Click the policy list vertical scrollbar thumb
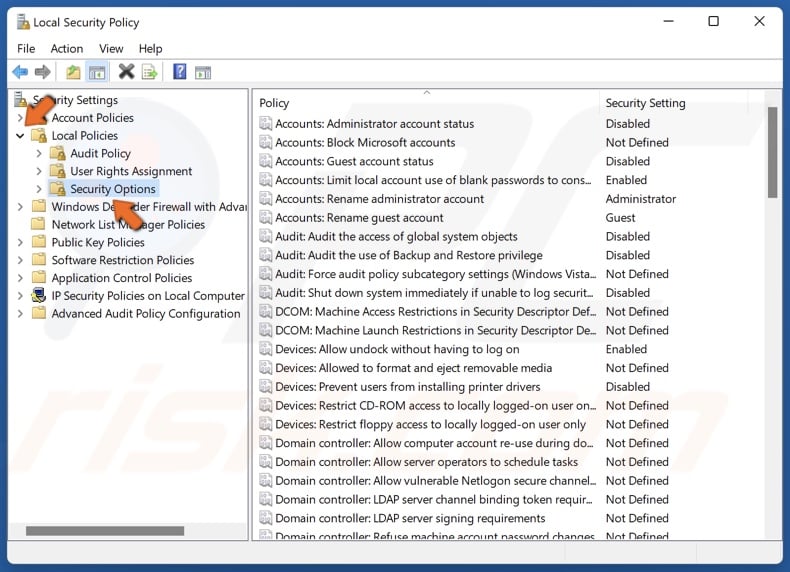Viewport: 790px width, 572px height. (x=772, y=152)
